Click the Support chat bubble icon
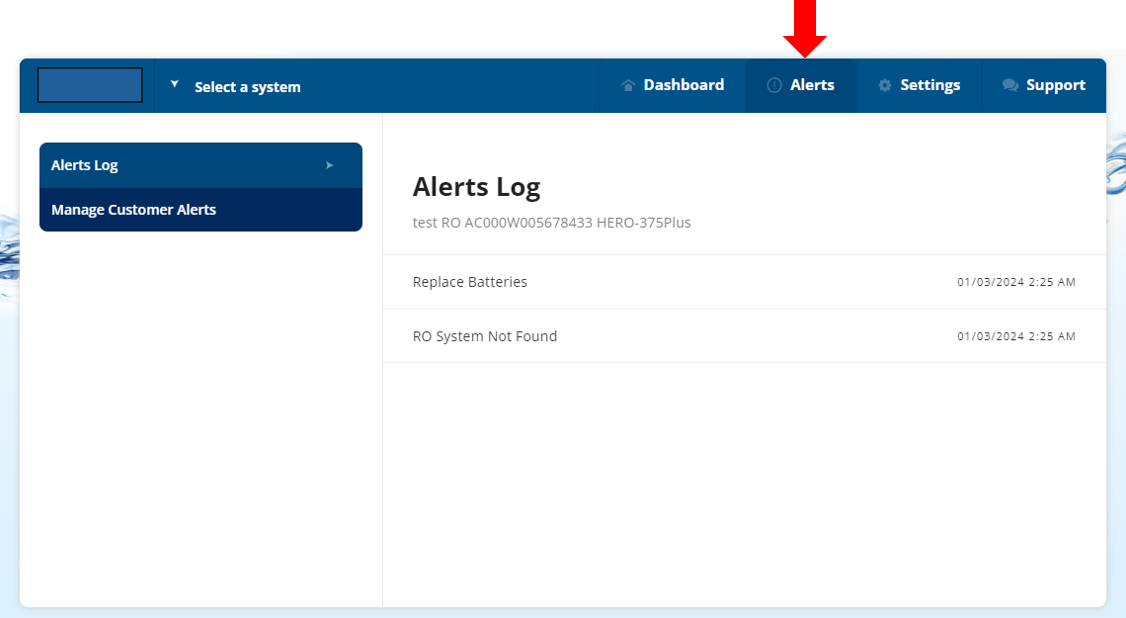This screenshot has width=1126, height=618. [1009, 85]
